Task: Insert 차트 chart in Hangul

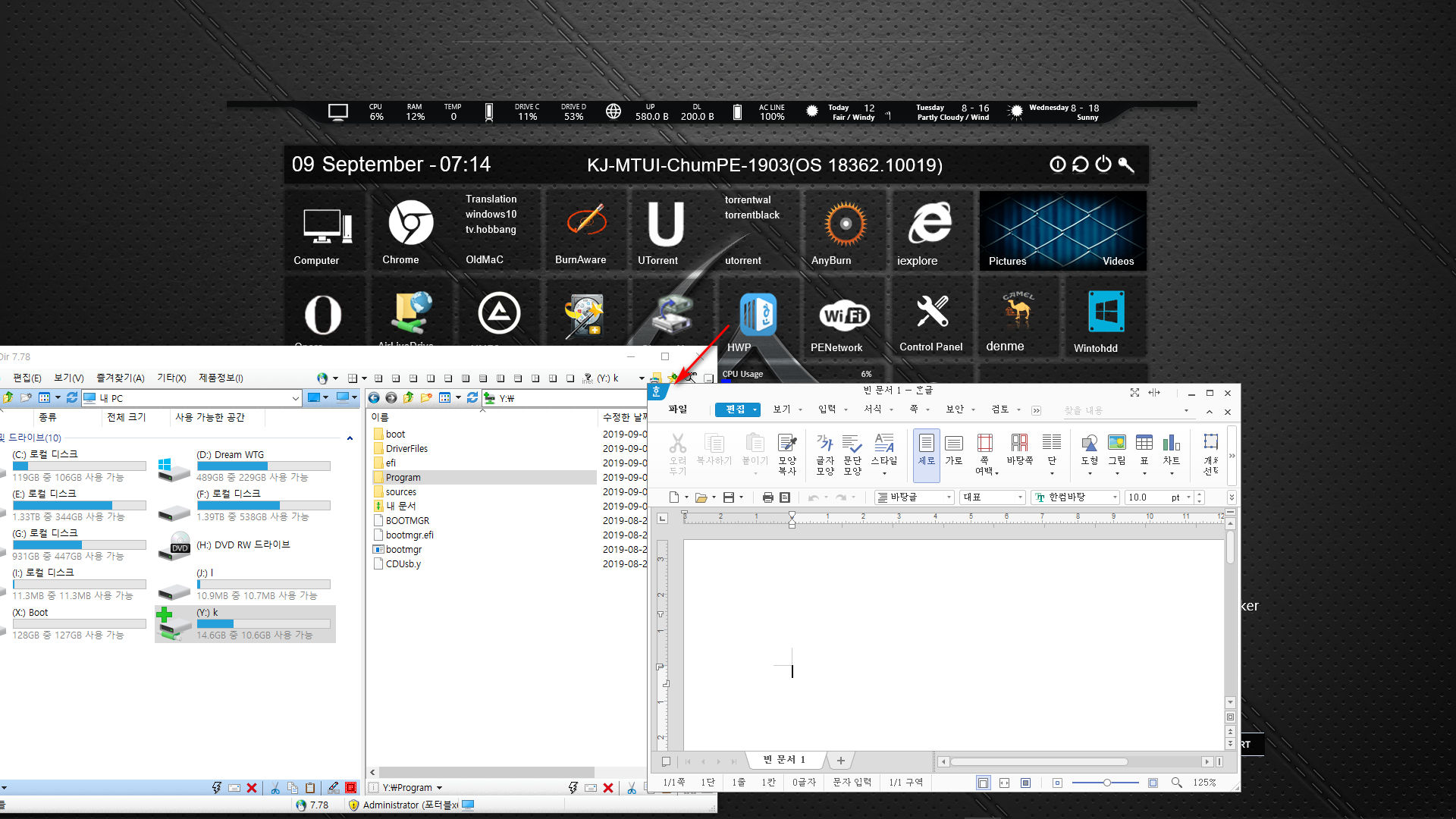Action: (1172, 453)
